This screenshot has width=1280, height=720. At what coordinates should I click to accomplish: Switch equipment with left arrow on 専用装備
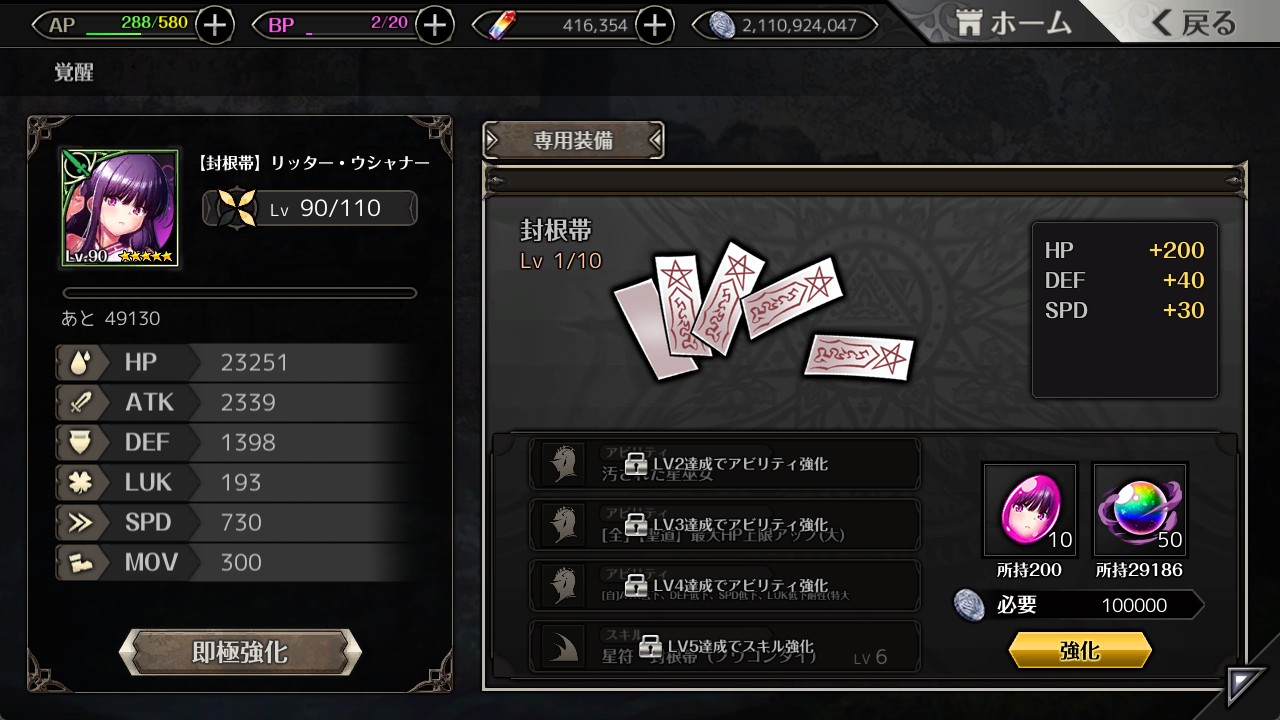tap(494, 141)
